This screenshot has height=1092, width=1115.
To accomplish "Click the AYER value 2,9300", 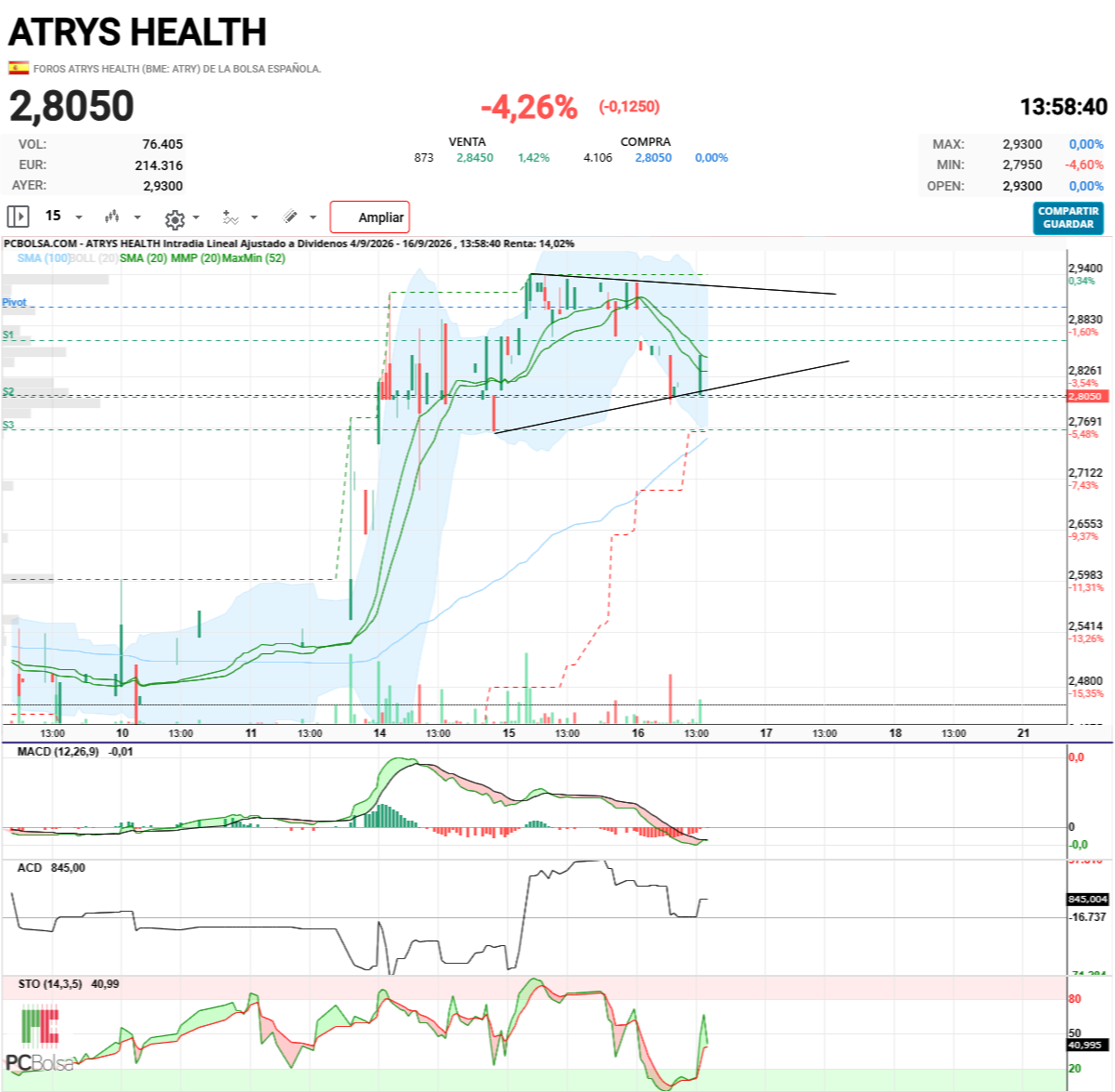I will (163, 186).
